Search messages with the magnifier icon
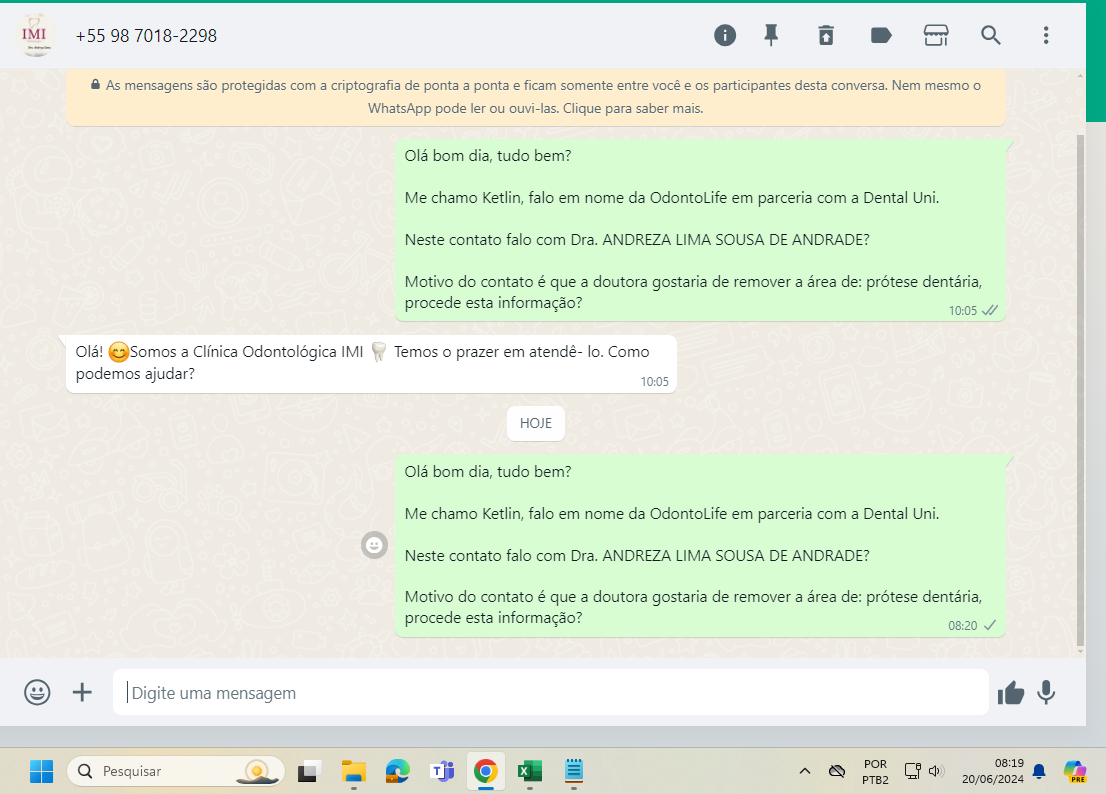This screenshot has height=794, width=1106. point(991,35)
